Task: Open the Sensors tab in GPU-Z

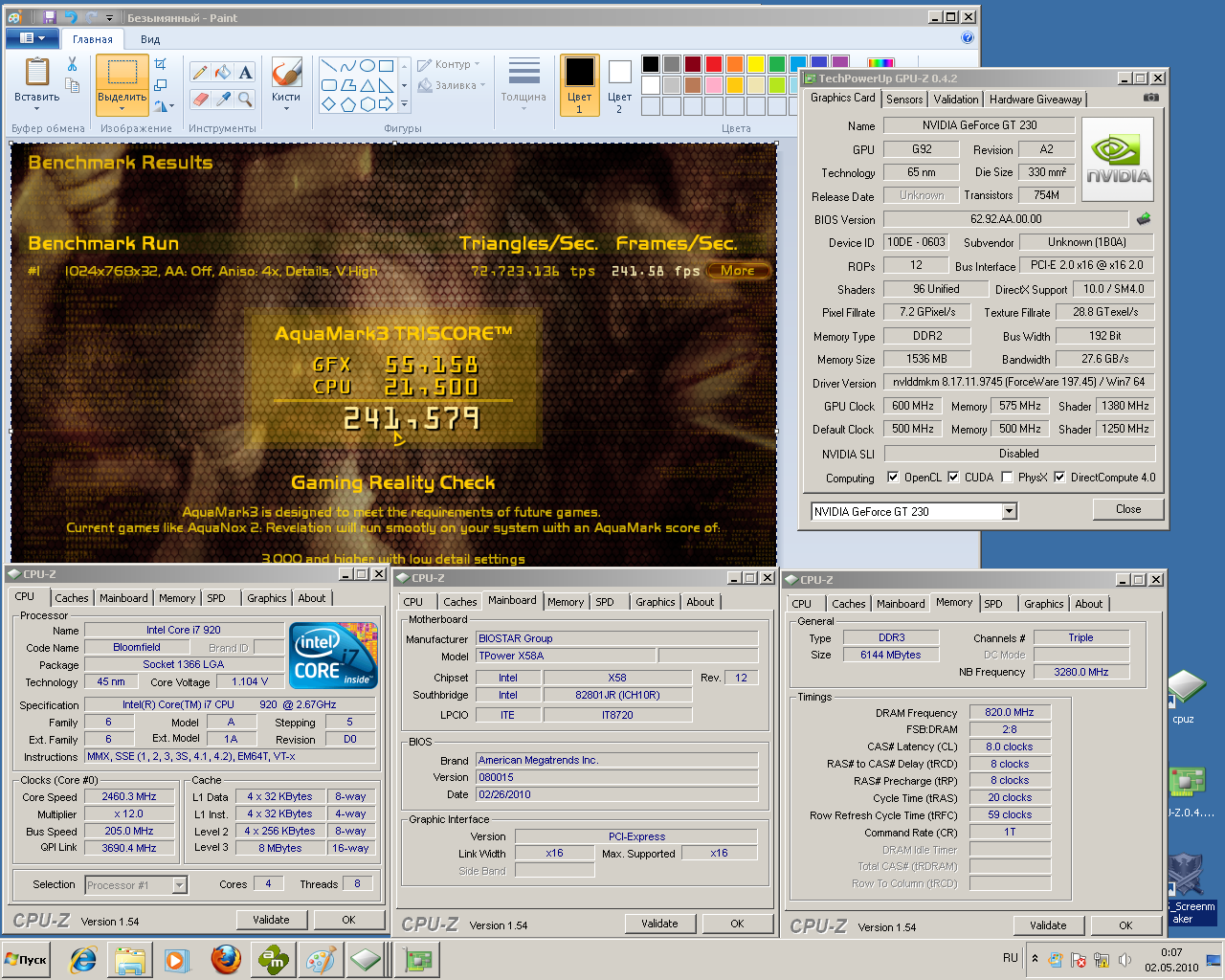Action: point(904,100)
